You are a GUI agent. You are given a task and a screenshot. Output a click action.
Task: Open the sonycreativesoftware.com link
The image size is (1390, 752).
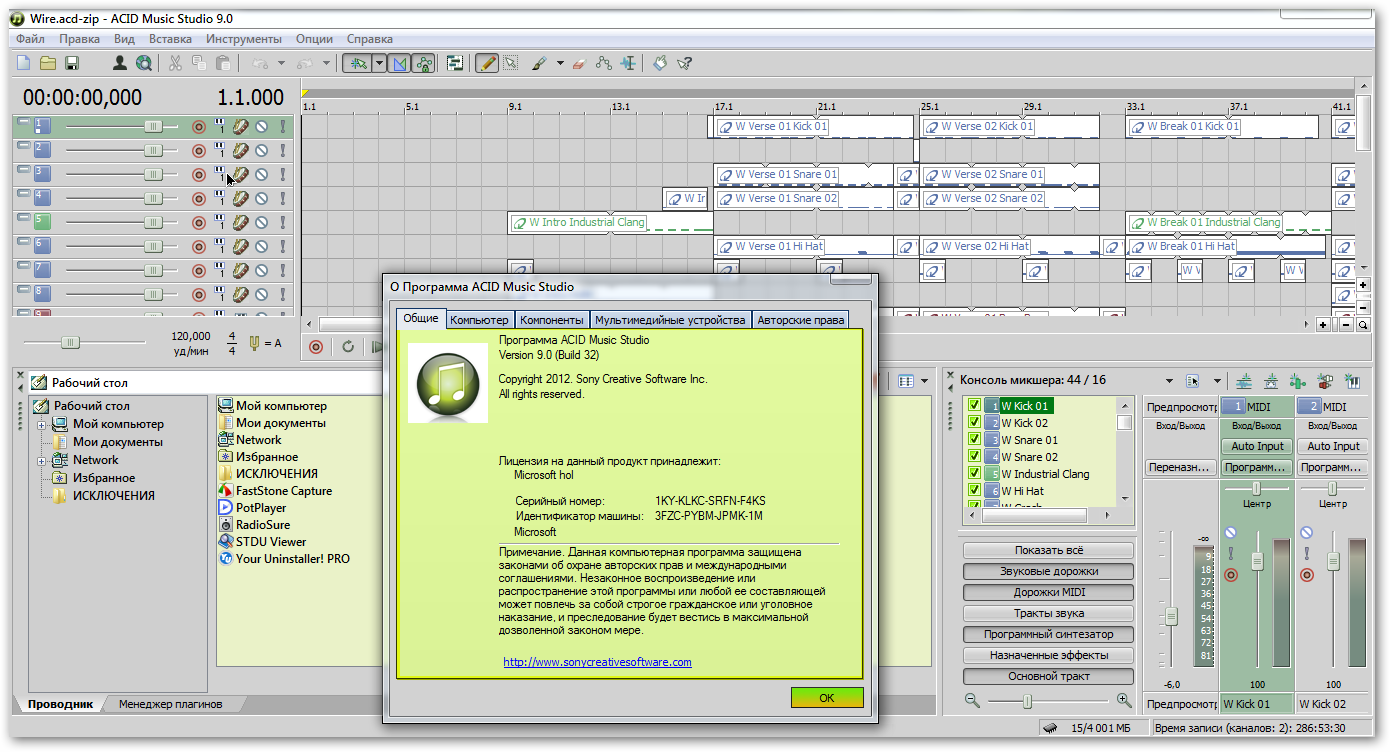(x=597, y=662)
